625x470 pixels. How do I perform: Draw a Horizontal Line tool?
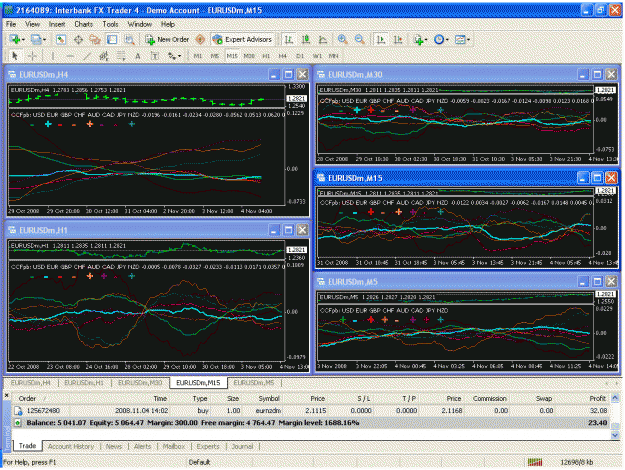(70, 56)
